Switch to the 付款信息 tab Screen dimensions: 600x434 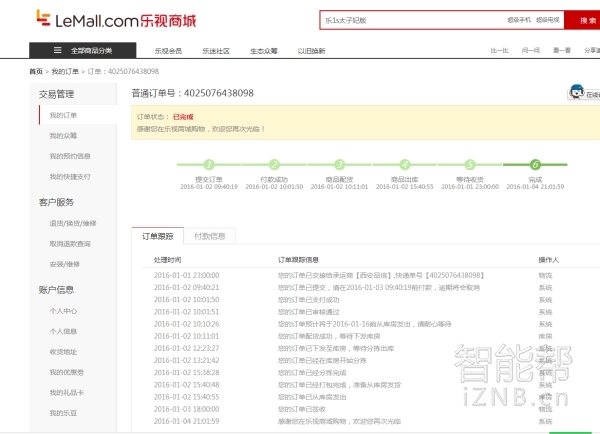[x=210, y=236]
